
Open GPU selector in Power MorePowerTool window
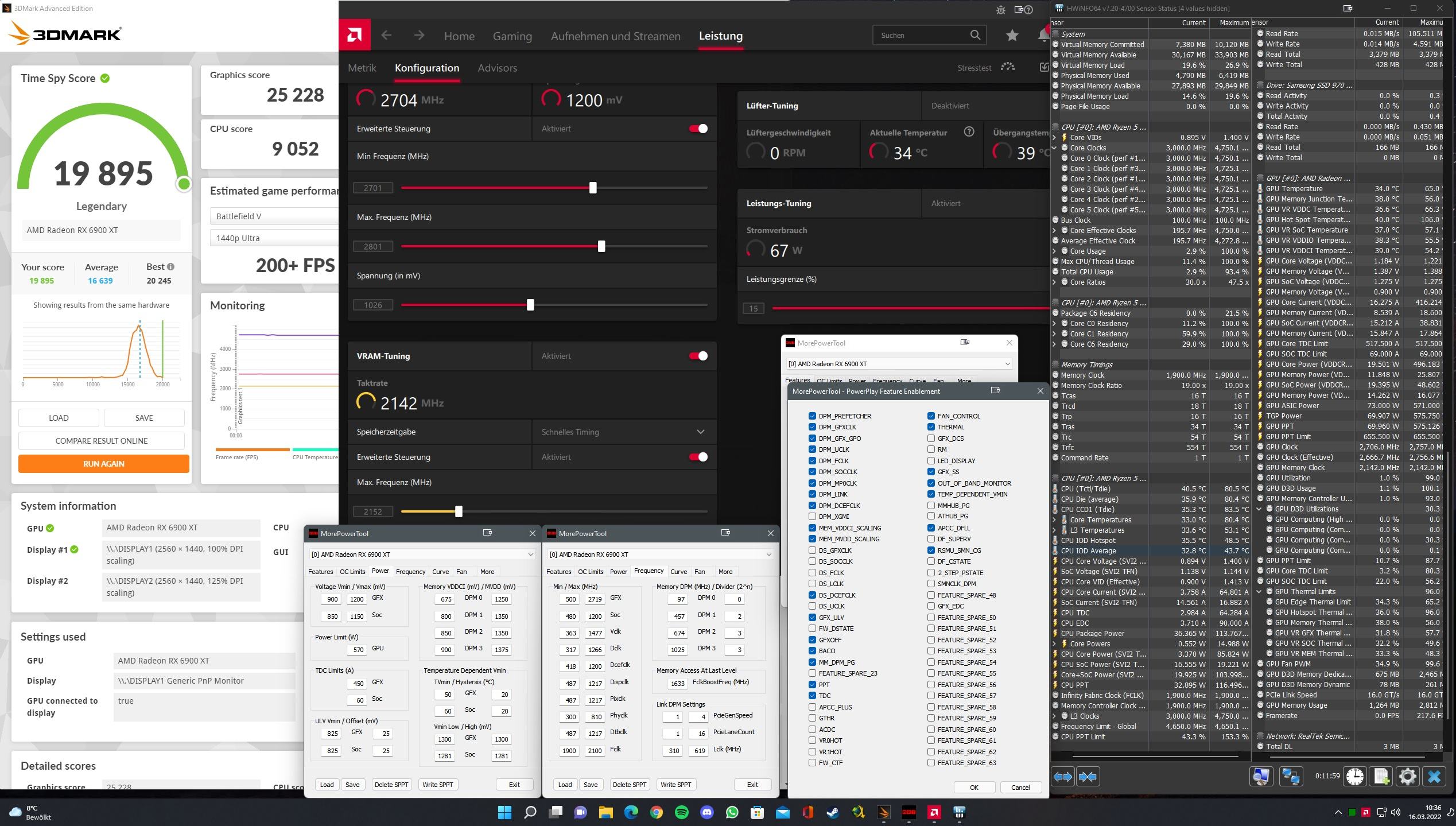(422, 554)
